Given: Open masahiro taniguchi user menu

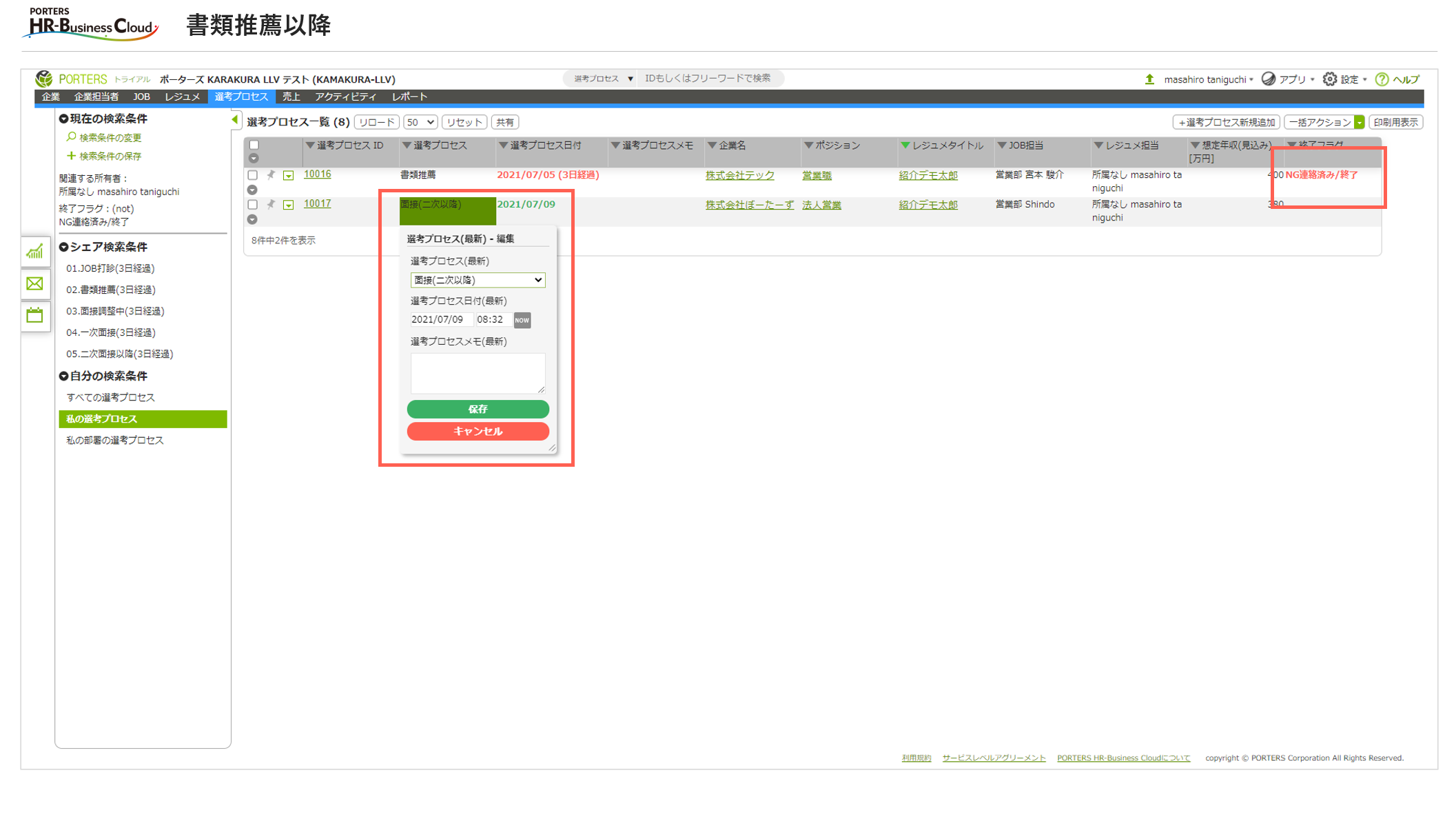Looking at the screenshot, I should tap(1208, 79).
